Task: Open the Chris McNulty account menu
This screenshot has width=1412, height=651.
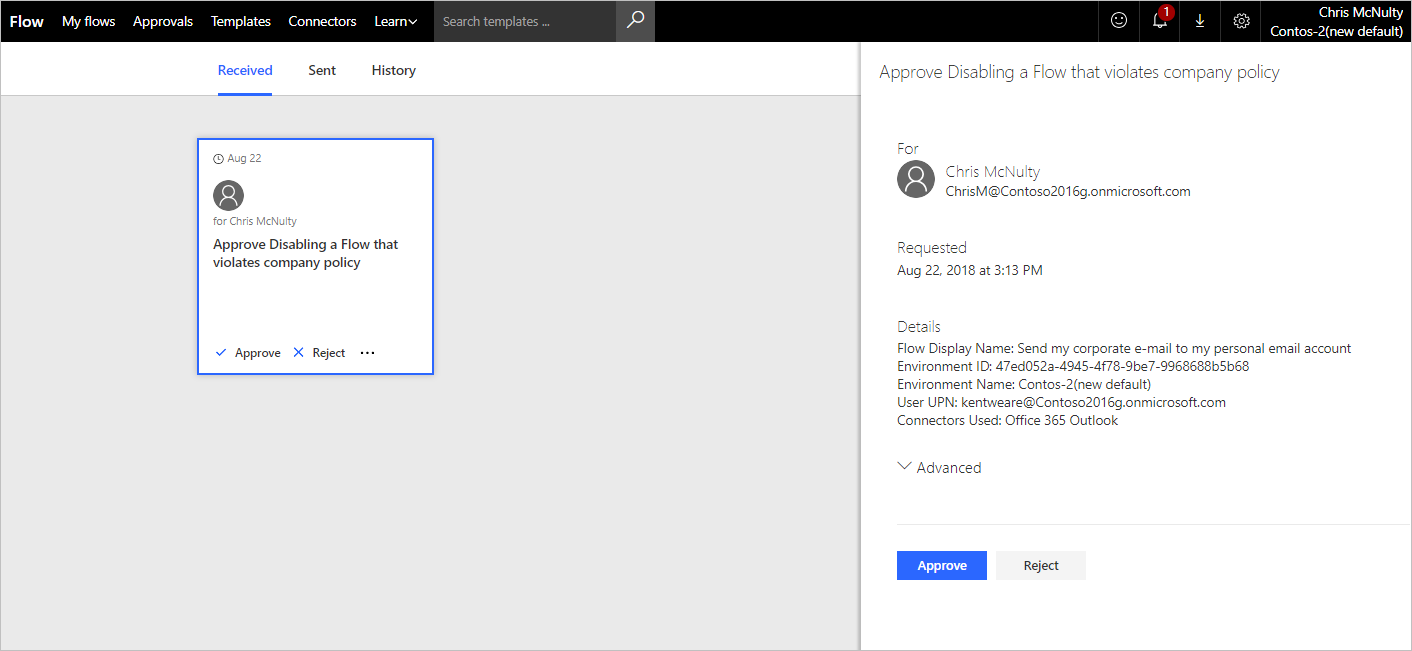Action: tap(1336, 21)
